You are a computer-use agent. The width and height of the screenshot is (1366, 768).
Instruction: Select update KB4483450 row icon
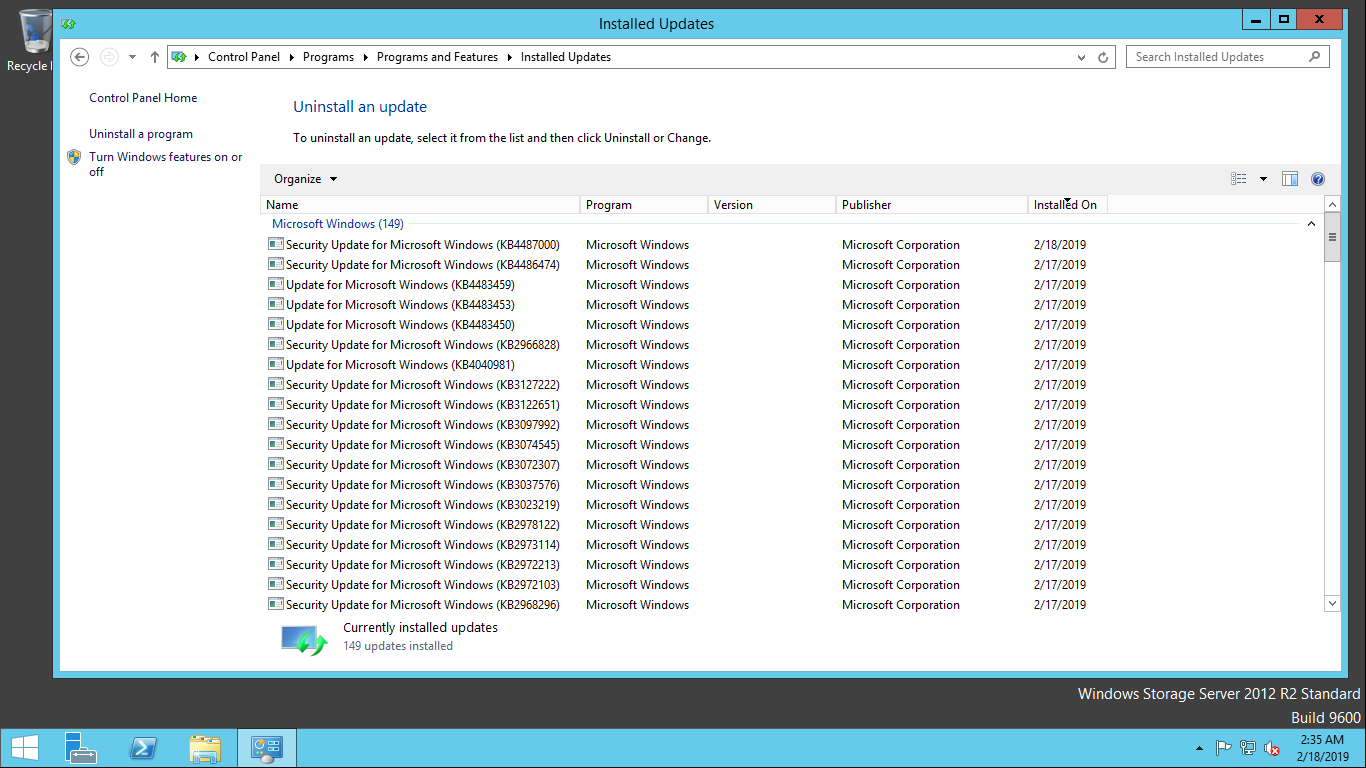pos(276,324)
